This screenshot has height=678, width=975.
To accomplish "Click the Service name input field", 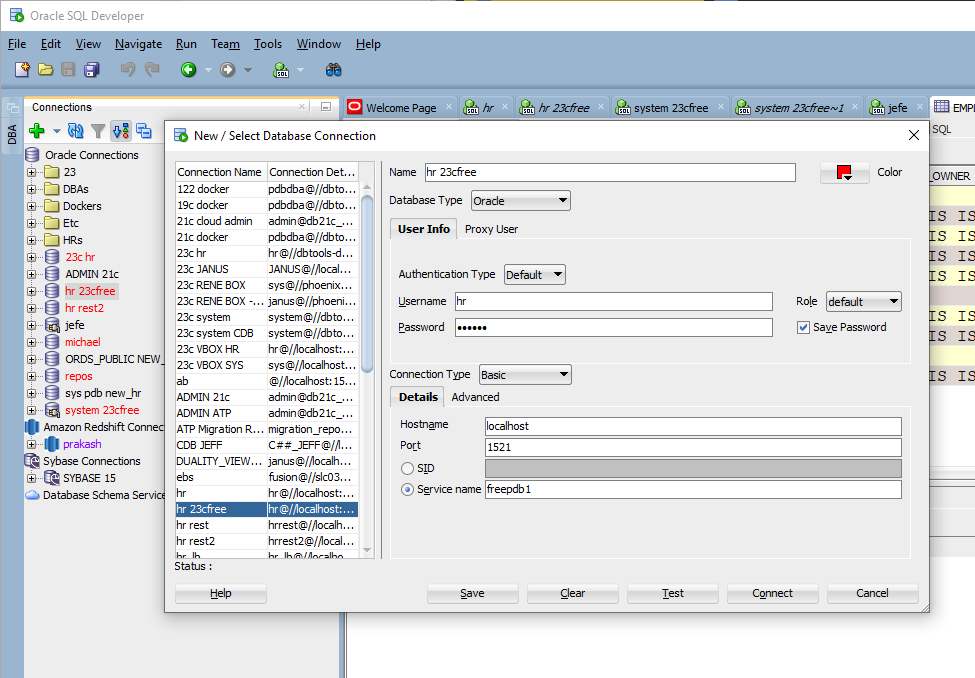I will point(693,490).
